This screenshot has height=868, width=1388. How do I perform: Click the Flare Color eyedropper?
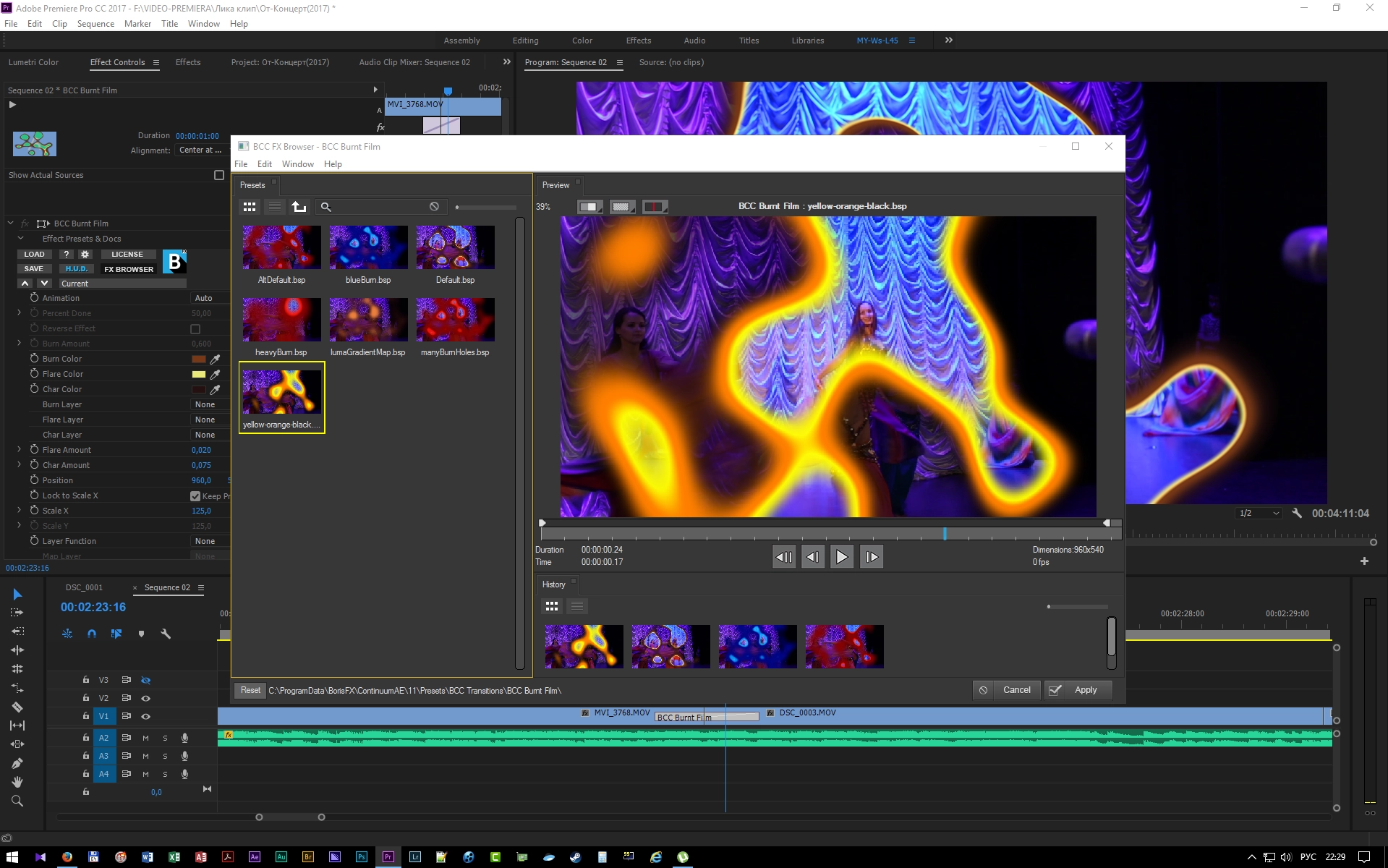click(x=215, y=374)
